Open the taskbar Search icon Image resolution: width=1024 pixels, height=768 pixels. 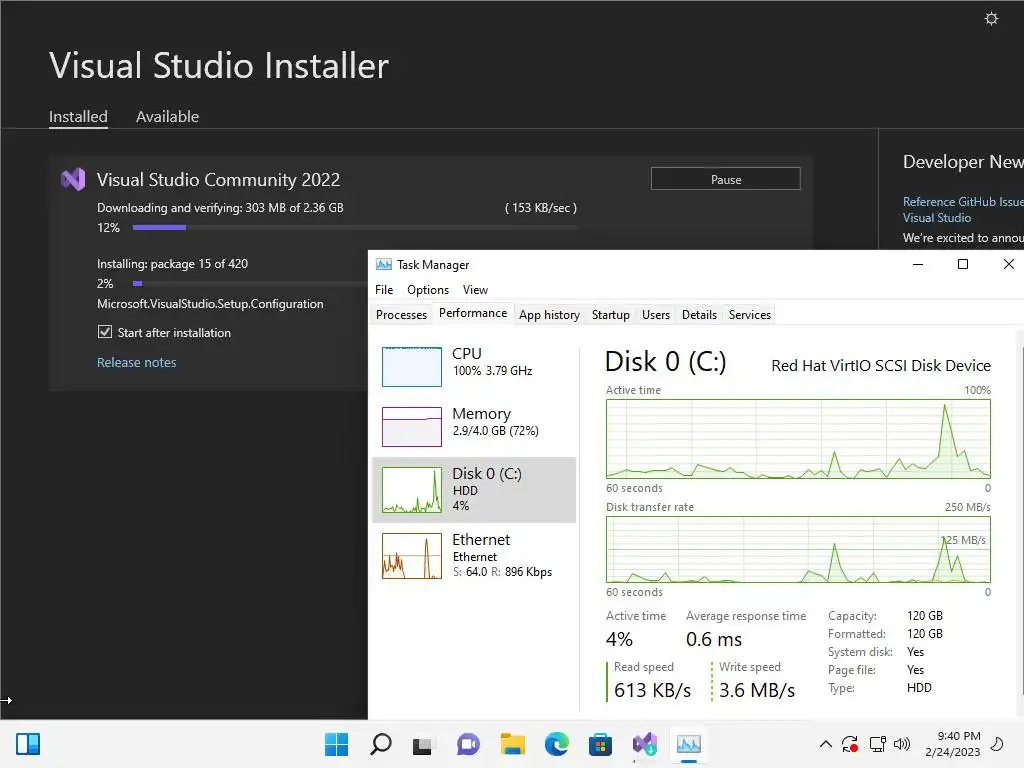pyautogui.click(x=381, y=744)
